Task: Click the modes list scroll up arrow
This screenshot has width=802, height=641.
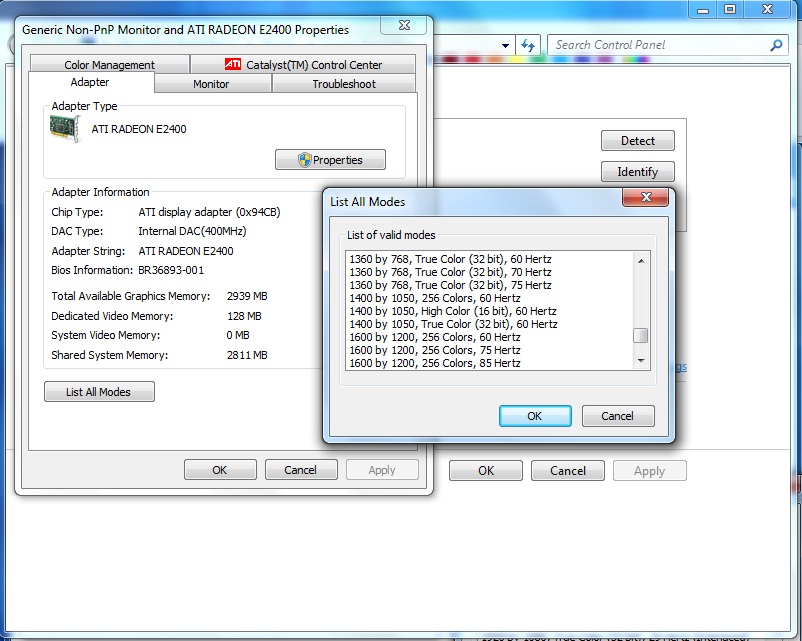Action: click(x=641, y=261)
